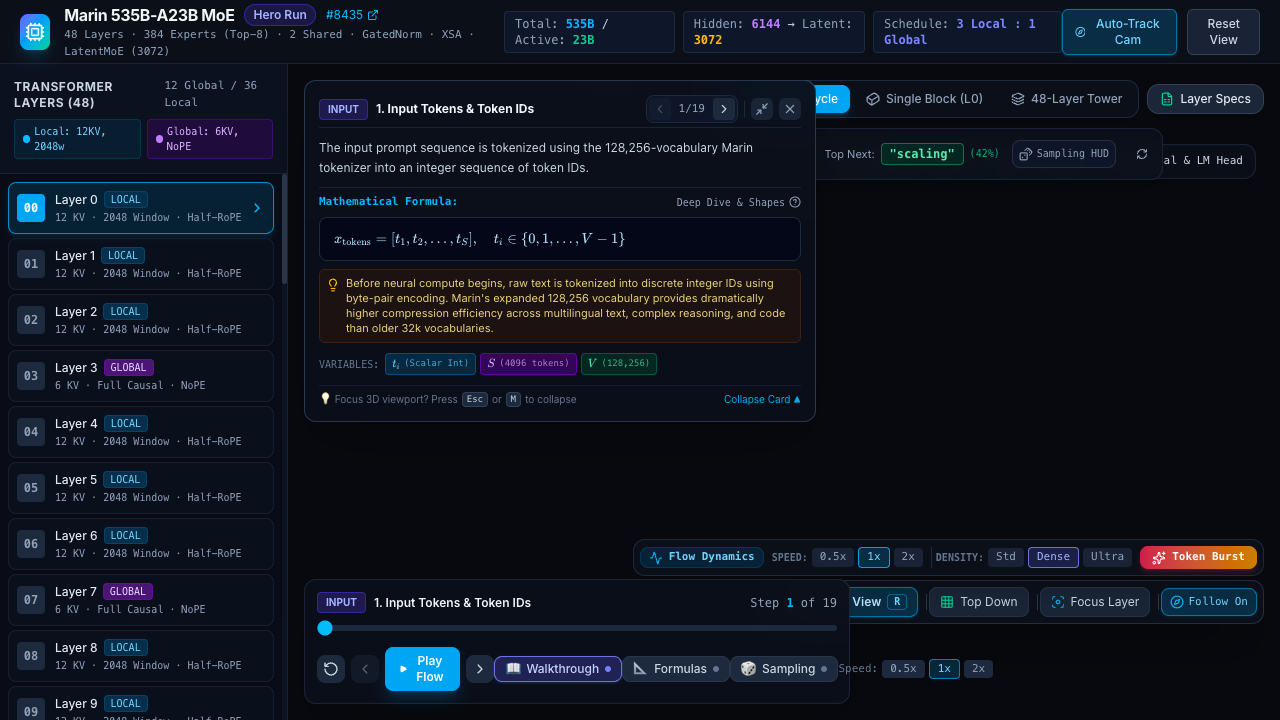The image size is (1280, 720).
Task: Open the #8435 run link
Action: point(352,15)
